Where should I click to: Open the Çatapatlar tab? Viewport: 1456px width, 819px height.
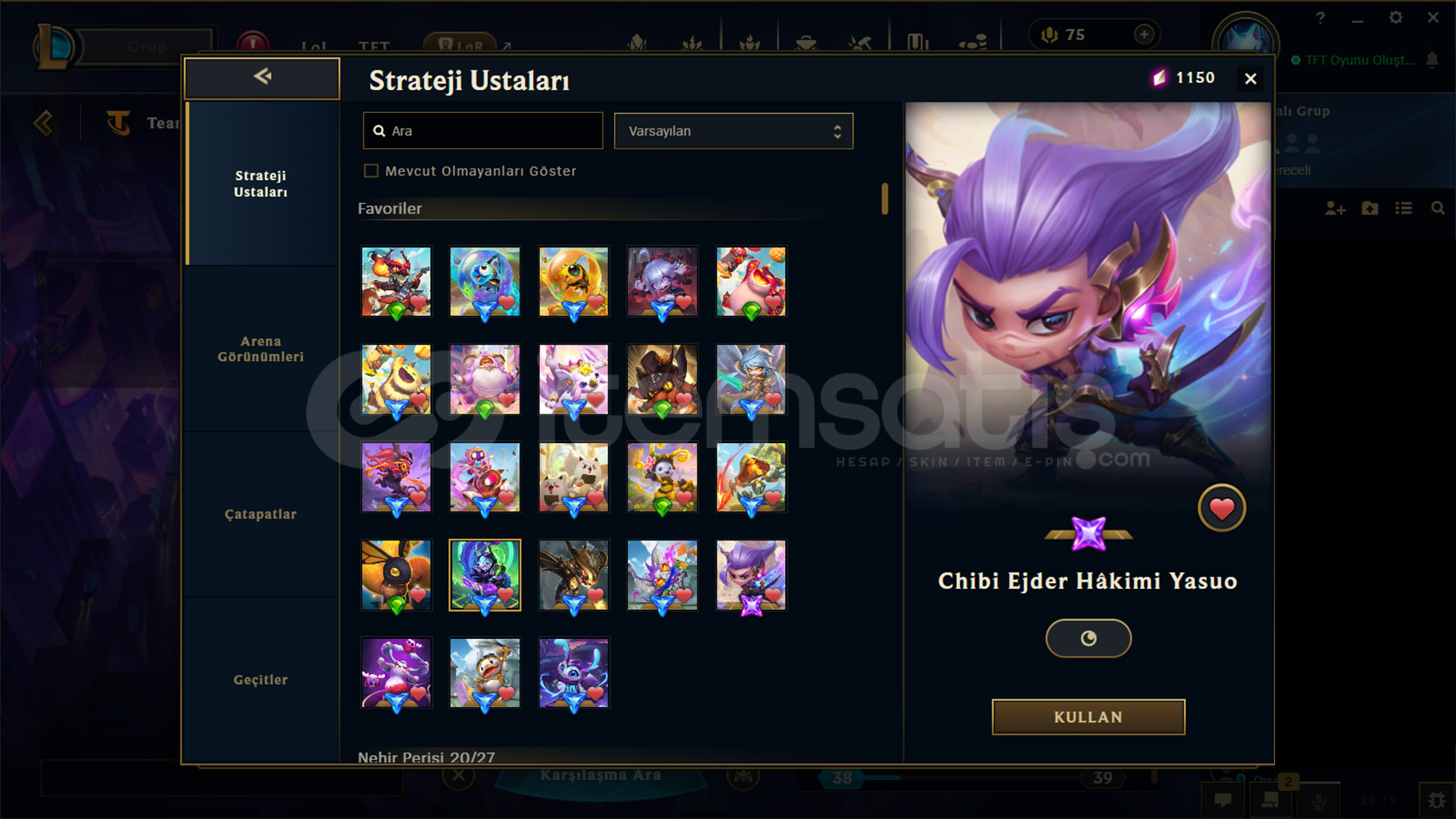[x=260, y=514]
